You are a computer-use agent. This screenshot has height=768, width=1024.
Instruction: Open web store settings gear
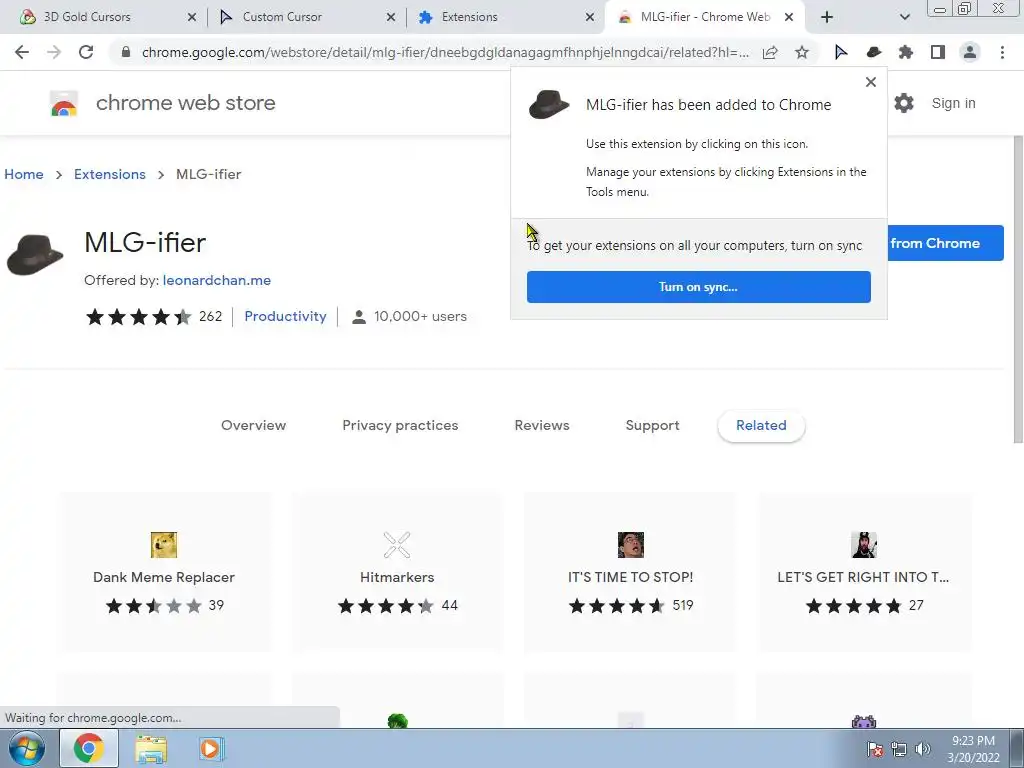(x=904, y=103)
